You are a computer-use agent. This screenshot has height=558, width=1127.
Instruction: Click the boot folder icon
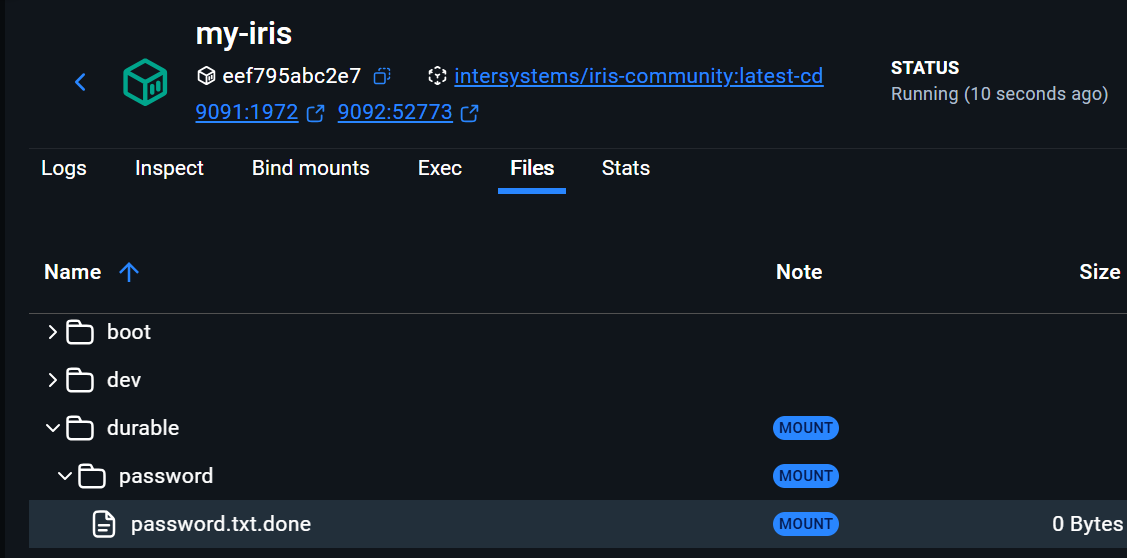point(80,332)
